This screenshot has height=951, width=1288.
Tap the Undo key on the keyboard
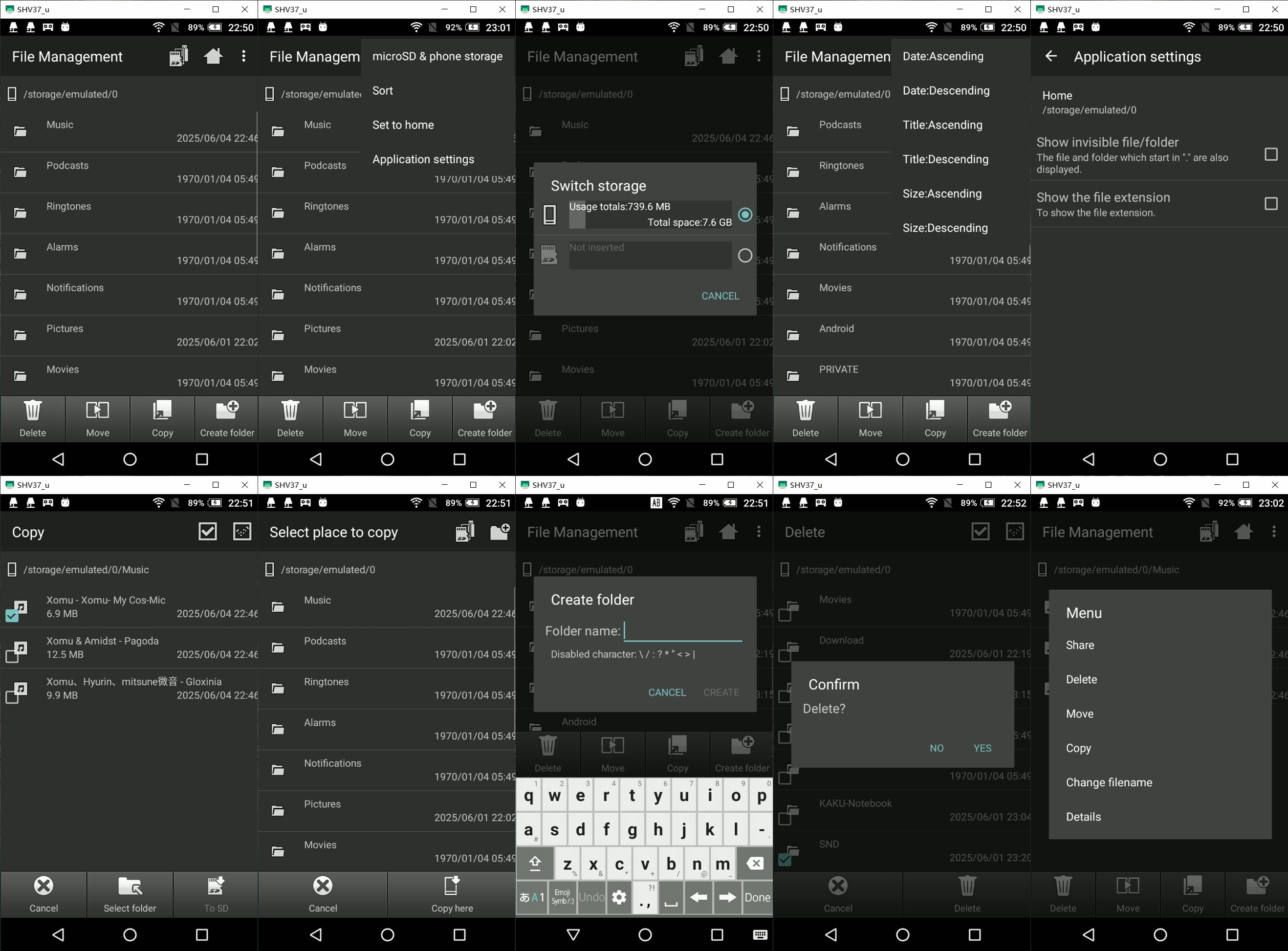[591, 897]
